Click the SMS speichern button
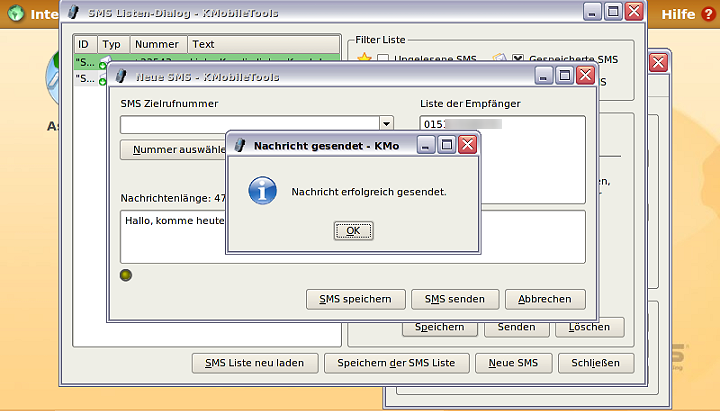 coord(355,299)
